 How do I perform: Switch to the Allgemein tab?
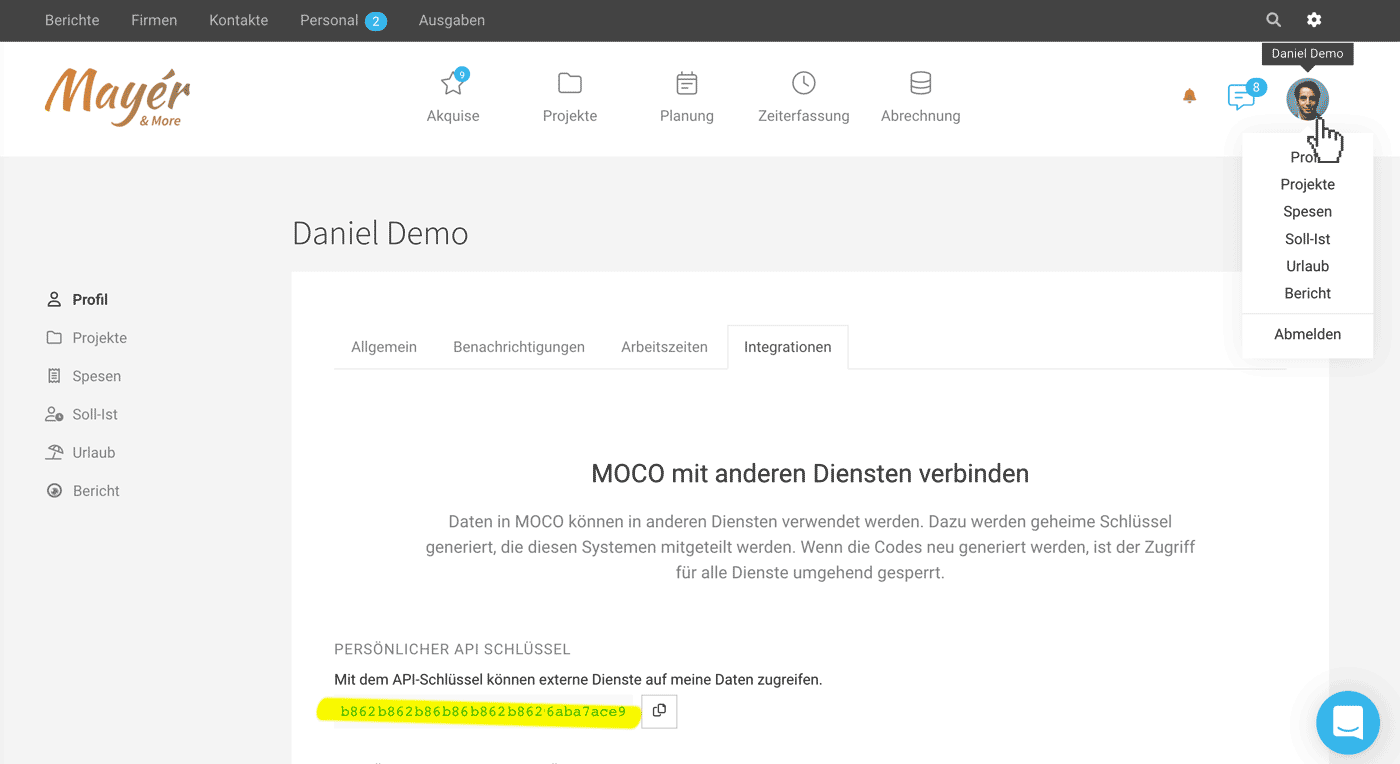click(384, 347)
